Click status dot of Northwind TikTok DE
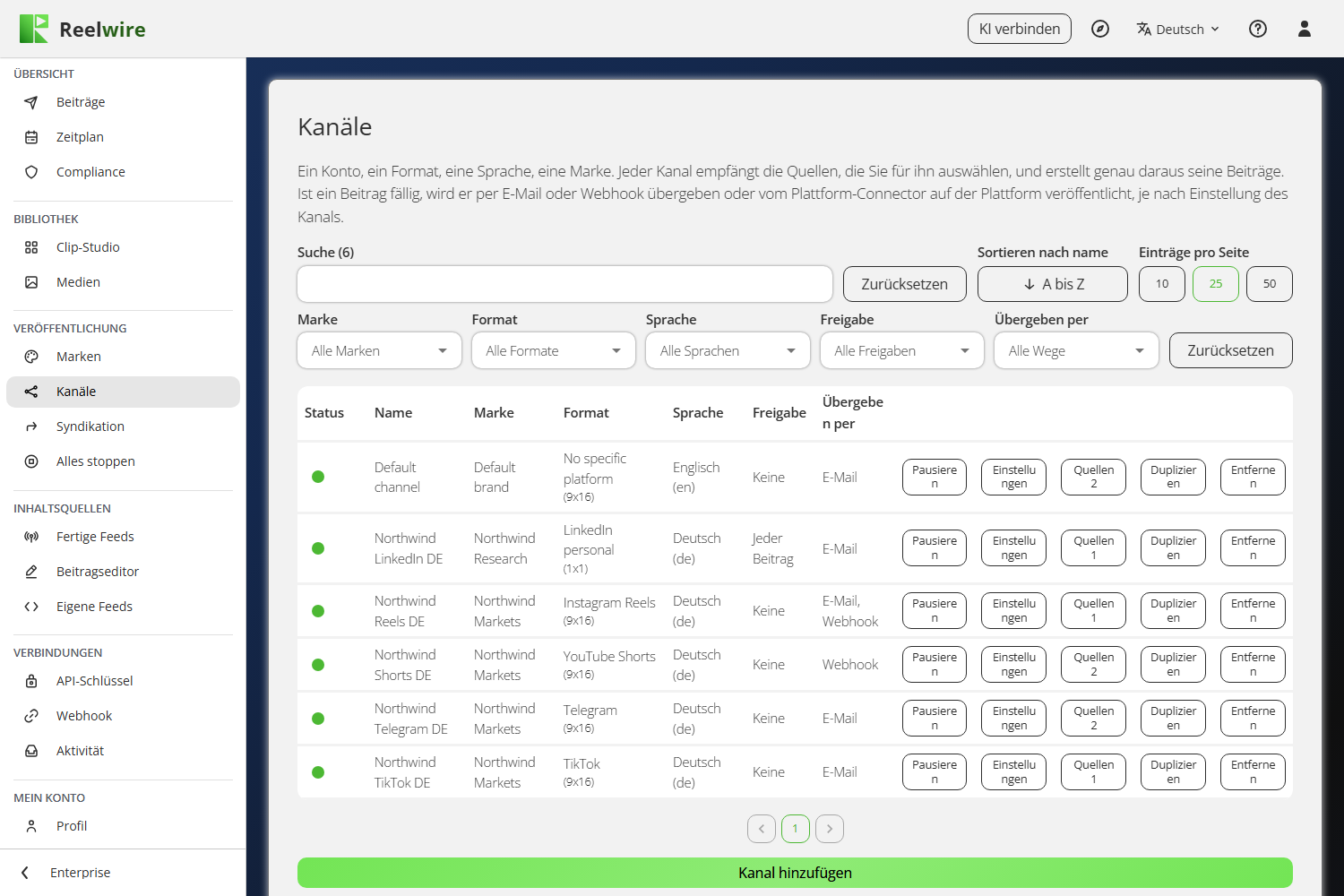Screen dimensions: 1344x896 [318, 772]
